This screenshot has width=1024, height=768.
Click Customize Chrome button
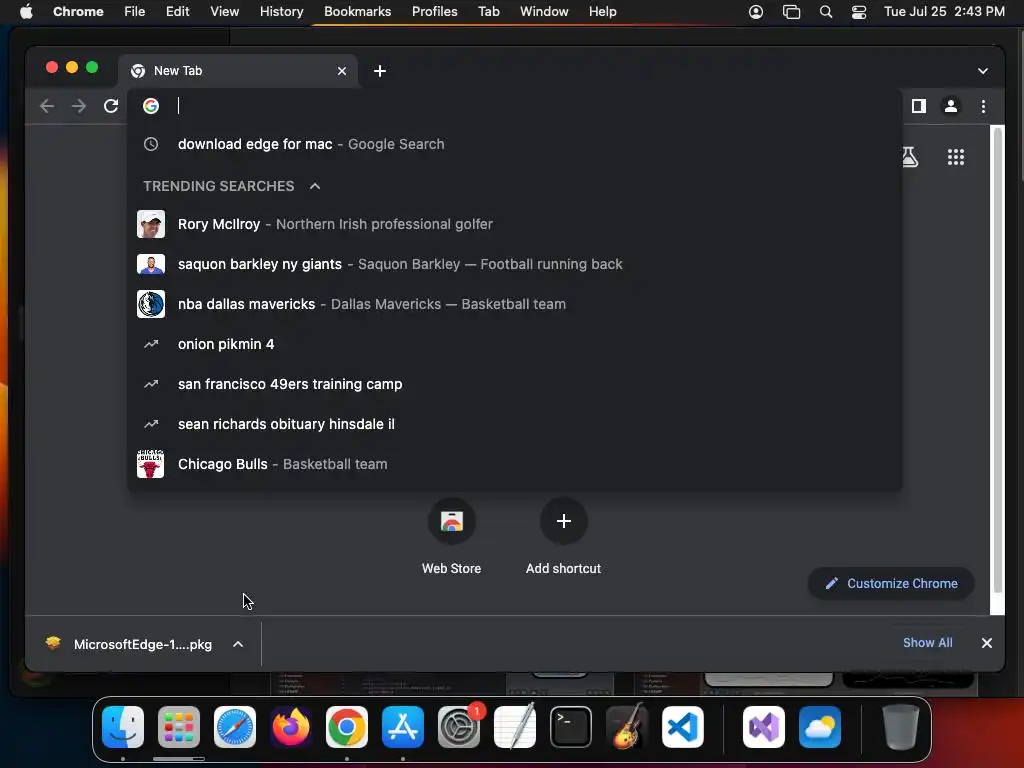tap(891, 584)
